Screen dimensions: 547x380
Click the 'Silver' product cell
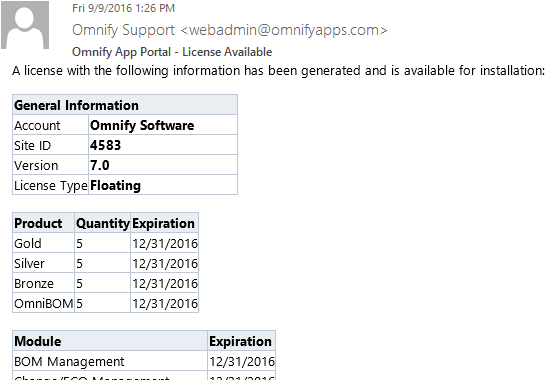coord(43,263)
